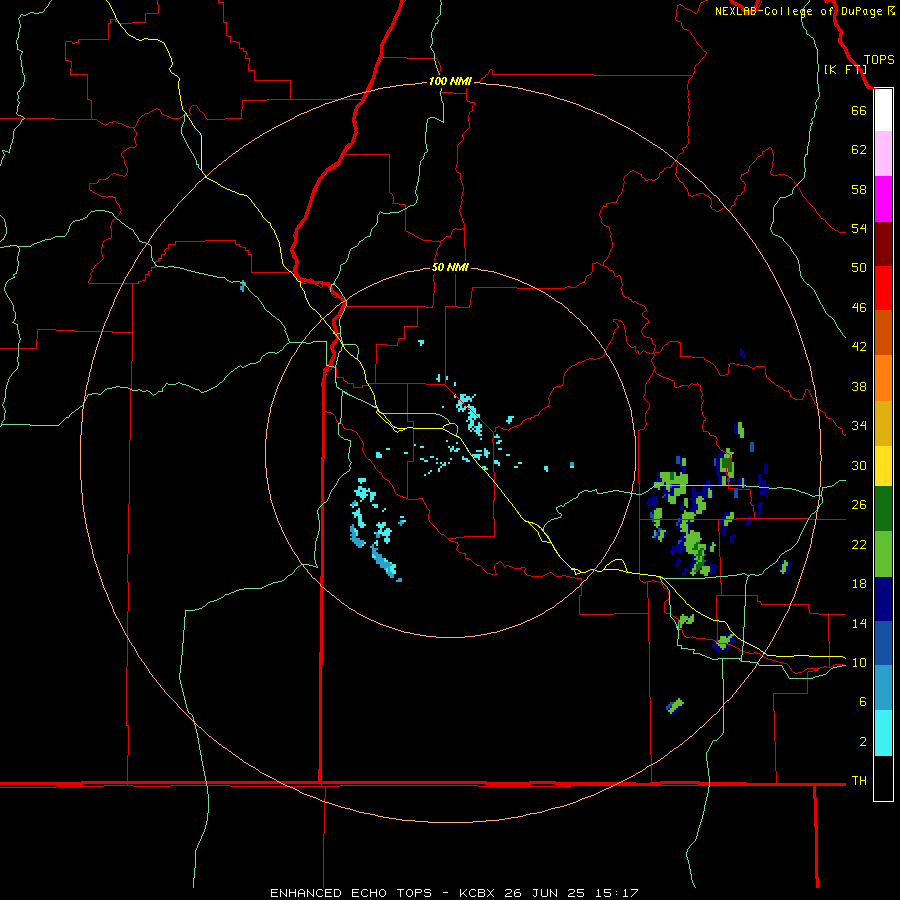Select the dark maroon legend band

pyautogui.click(x=883, y=244)
